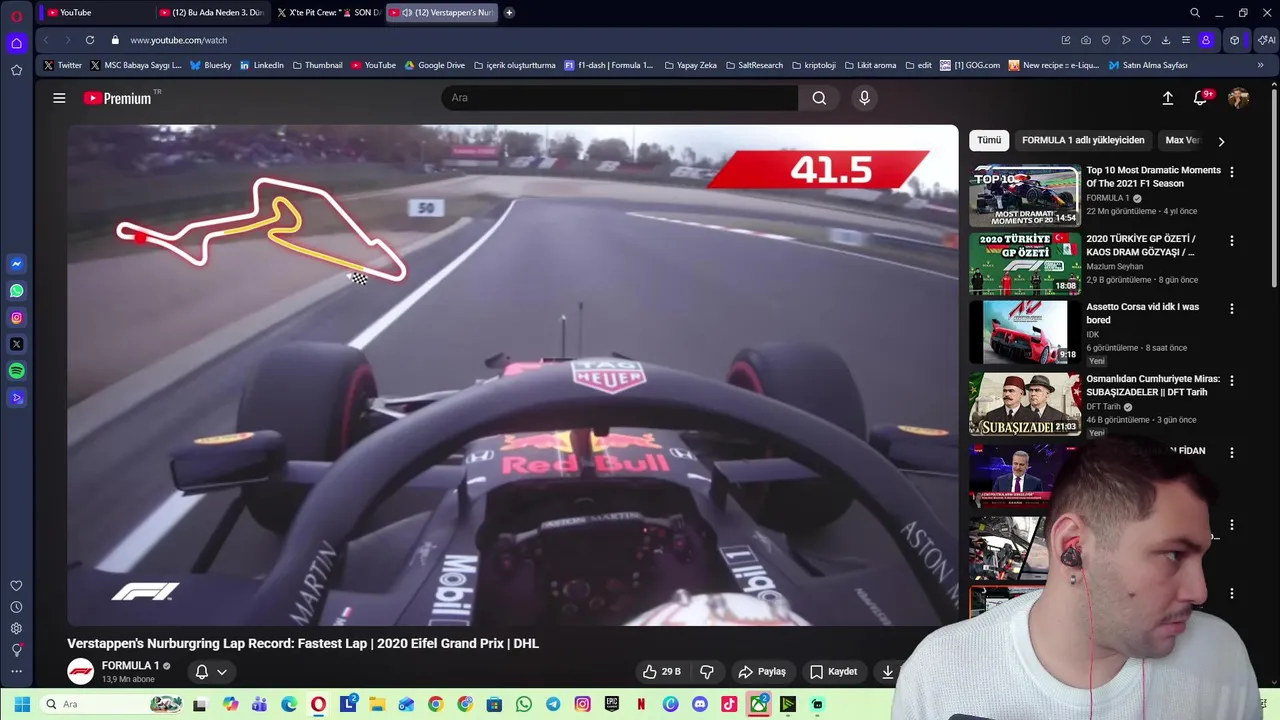The image size is (1280, 720).
Task: Take a snapshot with the camera icon in address bar
Action: pos(1086,40)
